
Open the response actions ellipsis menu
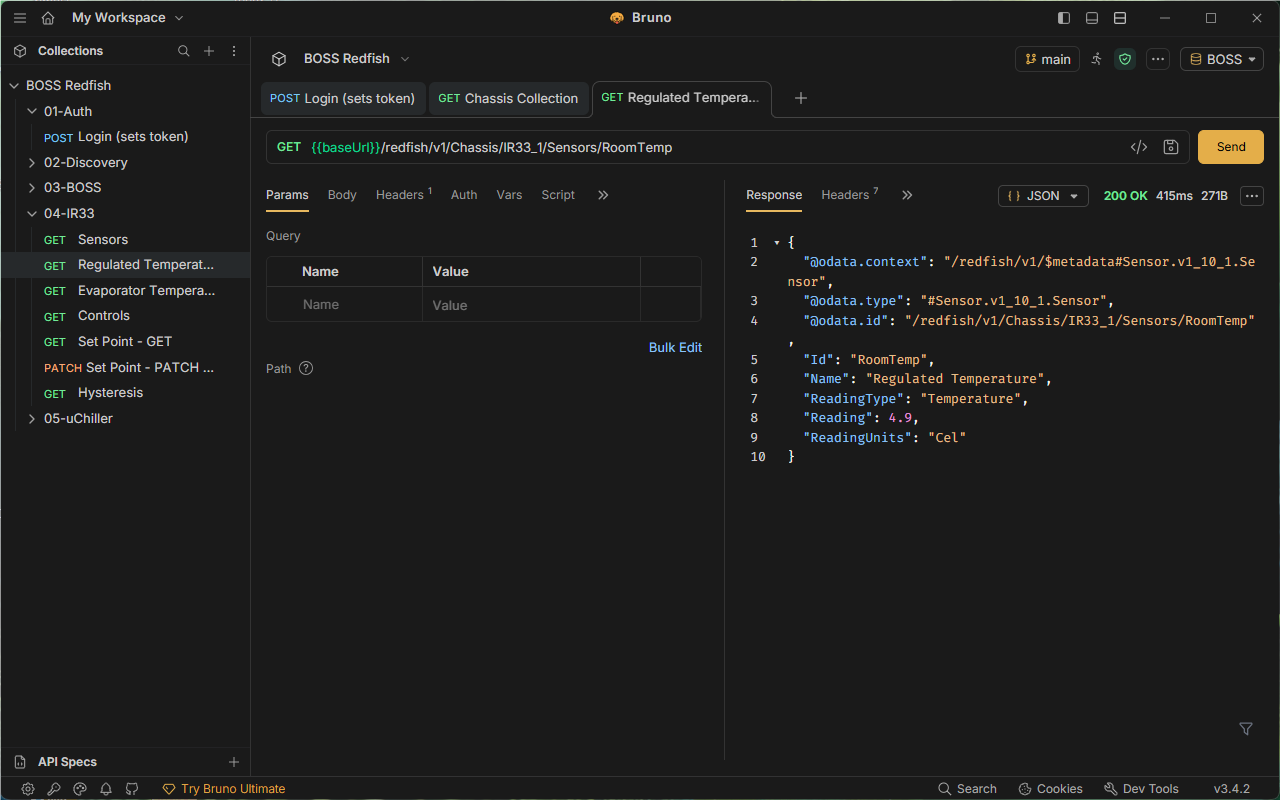(1252, 196)
